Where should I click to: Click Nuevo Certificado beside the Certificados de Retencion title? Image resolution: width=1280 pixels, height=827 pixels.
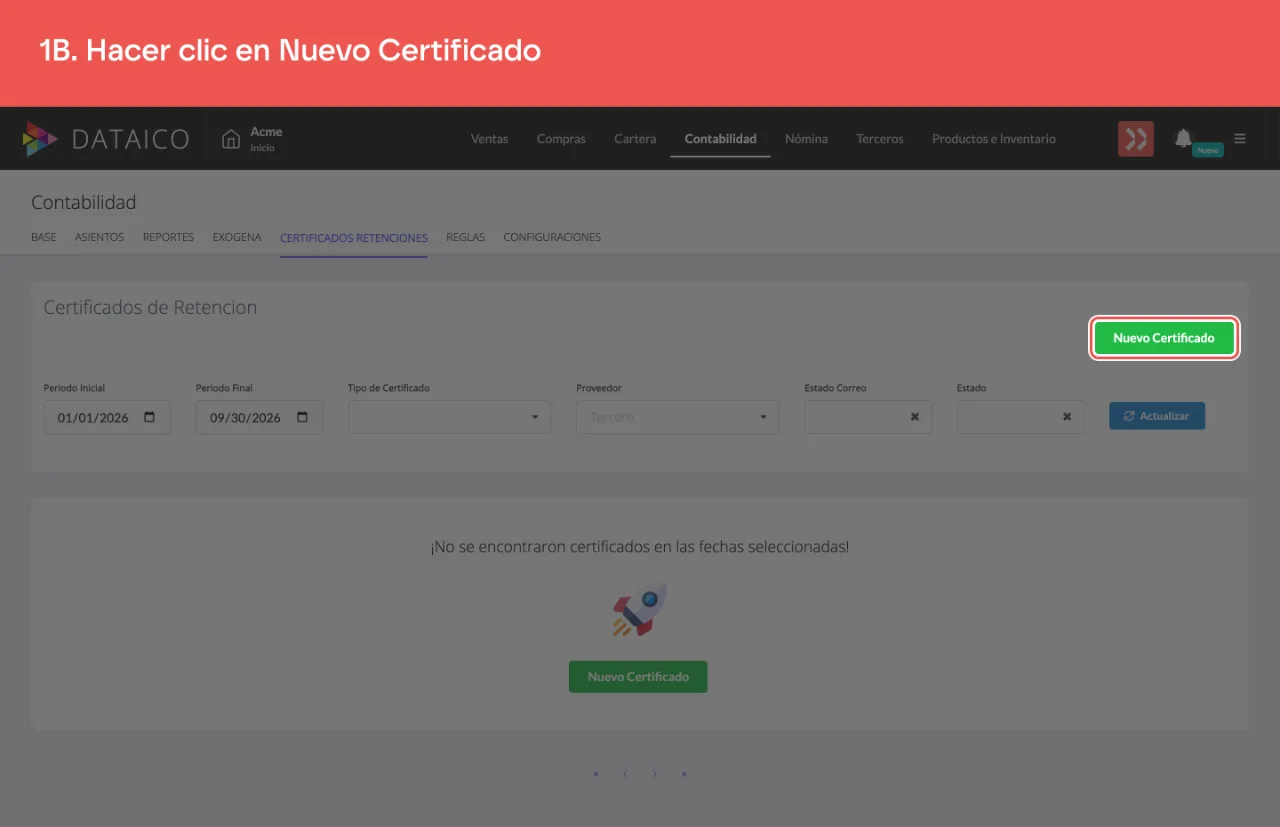1164,338
